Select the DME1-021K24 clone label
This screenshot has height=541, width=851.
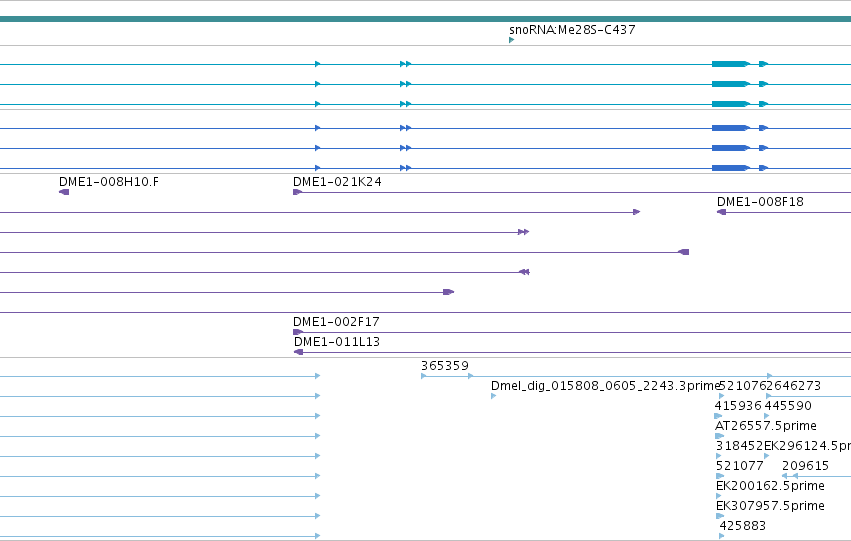click(337, 182)
